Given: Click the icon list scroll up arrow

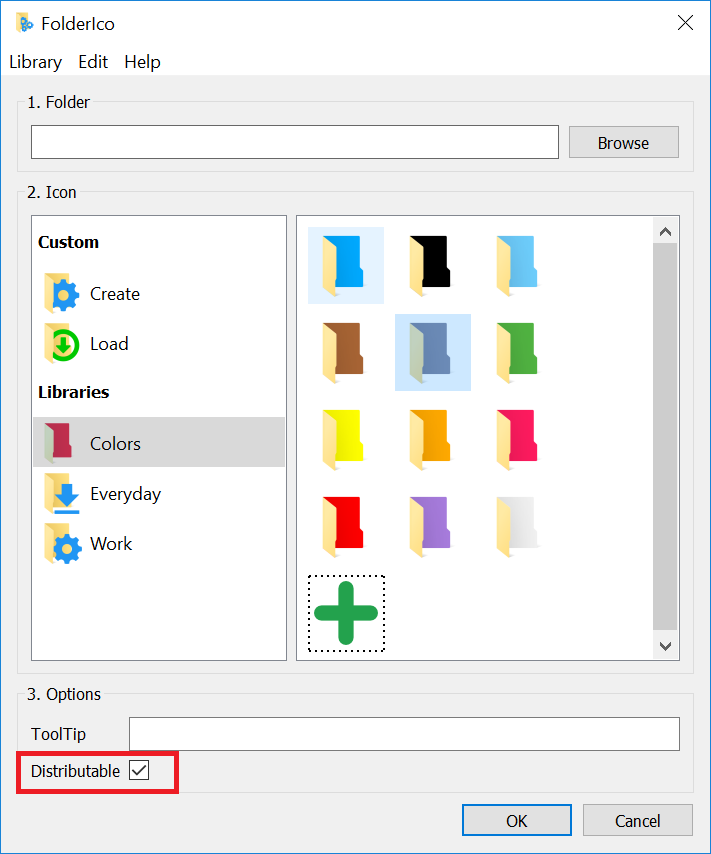Looking at the screenshot, I should (x=665, y=231).
